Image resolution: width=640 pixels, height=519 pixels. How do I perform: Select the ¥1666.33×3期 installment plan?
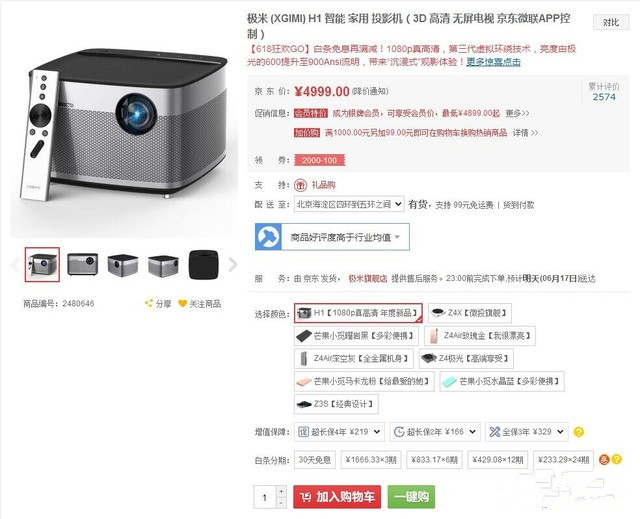coord(371,460)
